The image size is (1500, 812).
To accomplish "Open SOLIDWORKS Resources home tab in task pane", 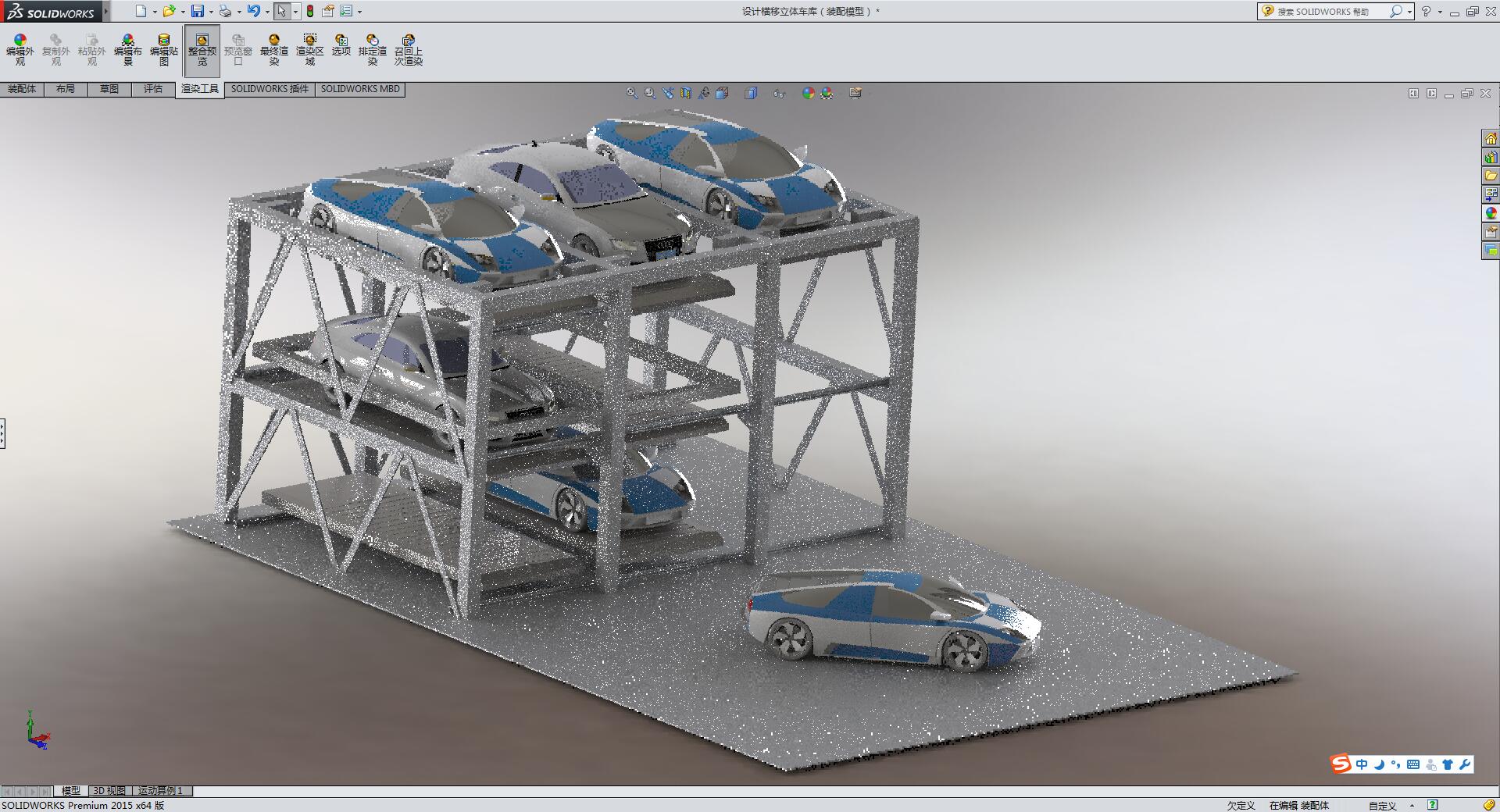I will click(x=1491, y=138).
